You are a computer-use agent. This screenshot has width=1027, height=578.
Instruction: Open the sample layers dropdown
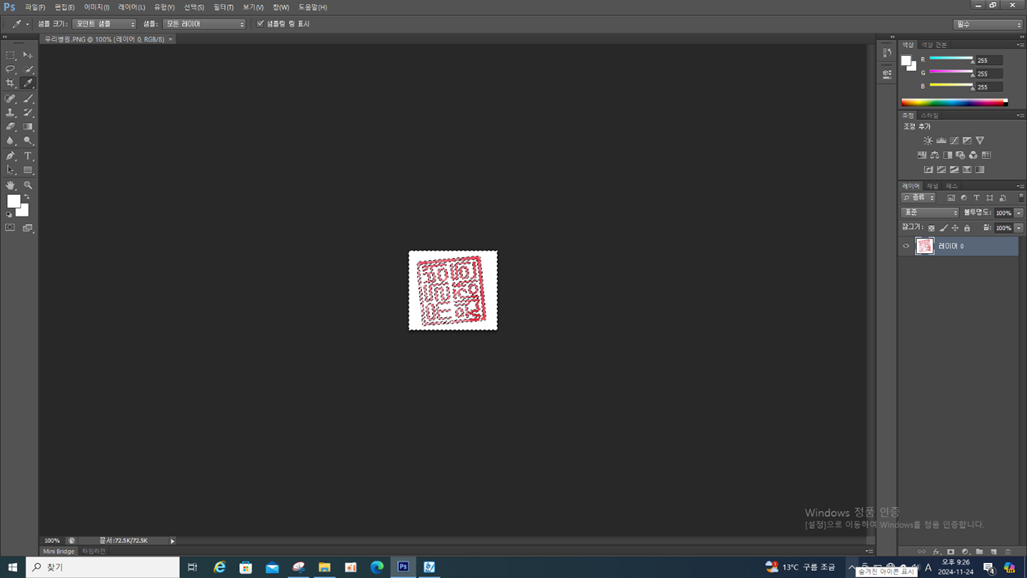point(204,24)
